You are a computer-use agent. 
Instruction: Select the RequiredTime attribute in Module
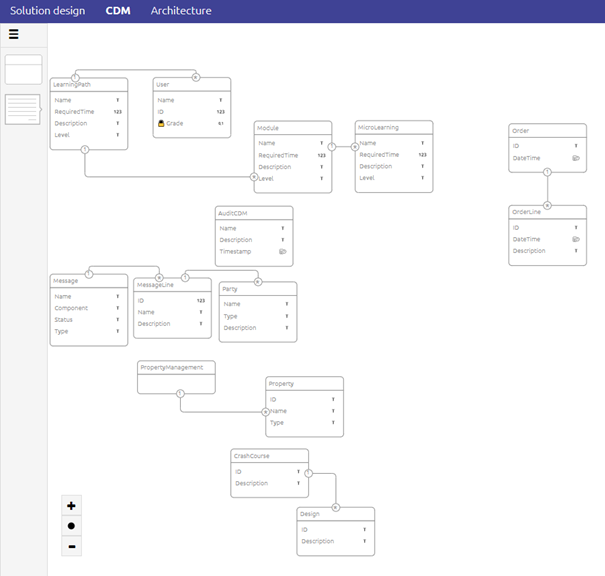(x=279, y=156)
